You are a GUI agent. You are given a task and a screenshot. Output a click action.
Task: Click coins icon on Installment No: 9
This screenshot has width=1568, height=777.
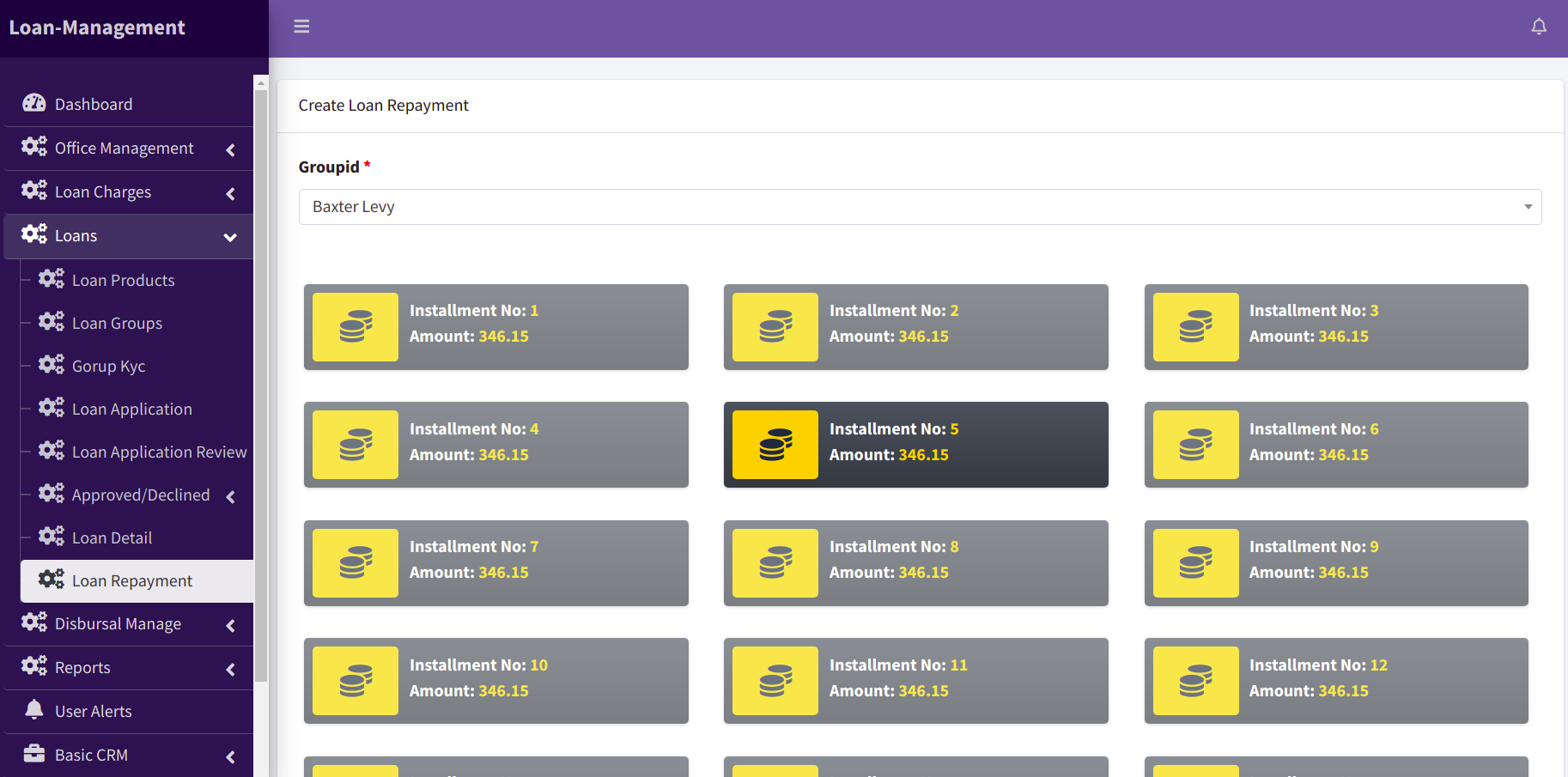click(1196, 563)
